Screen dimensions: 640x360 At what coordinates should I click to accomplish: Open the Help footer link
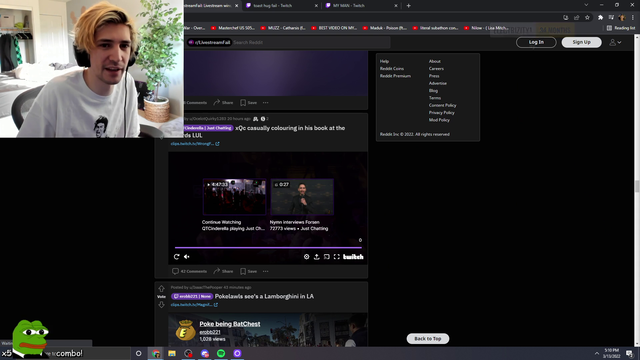[384, 61]
